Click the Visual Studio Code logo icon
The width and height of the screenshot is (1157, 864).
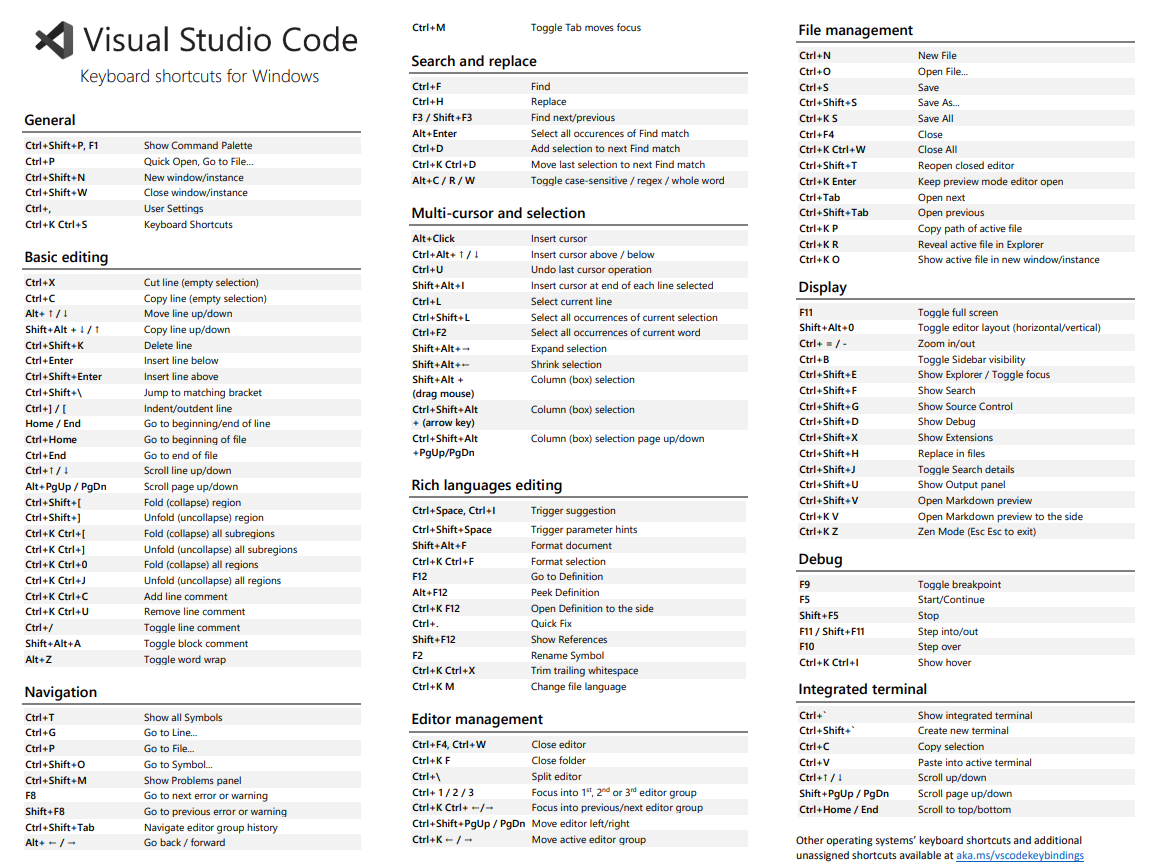point(55,40)
